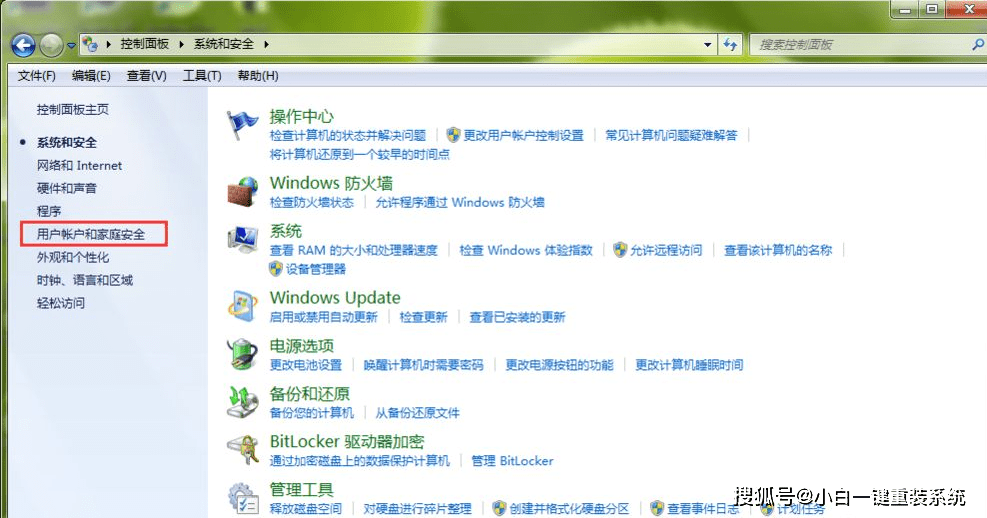Image resolution: width=987 pixels, height=518 pixels.
Task: Click shield icon beside 查看事件日志
Action: point(657,508)
